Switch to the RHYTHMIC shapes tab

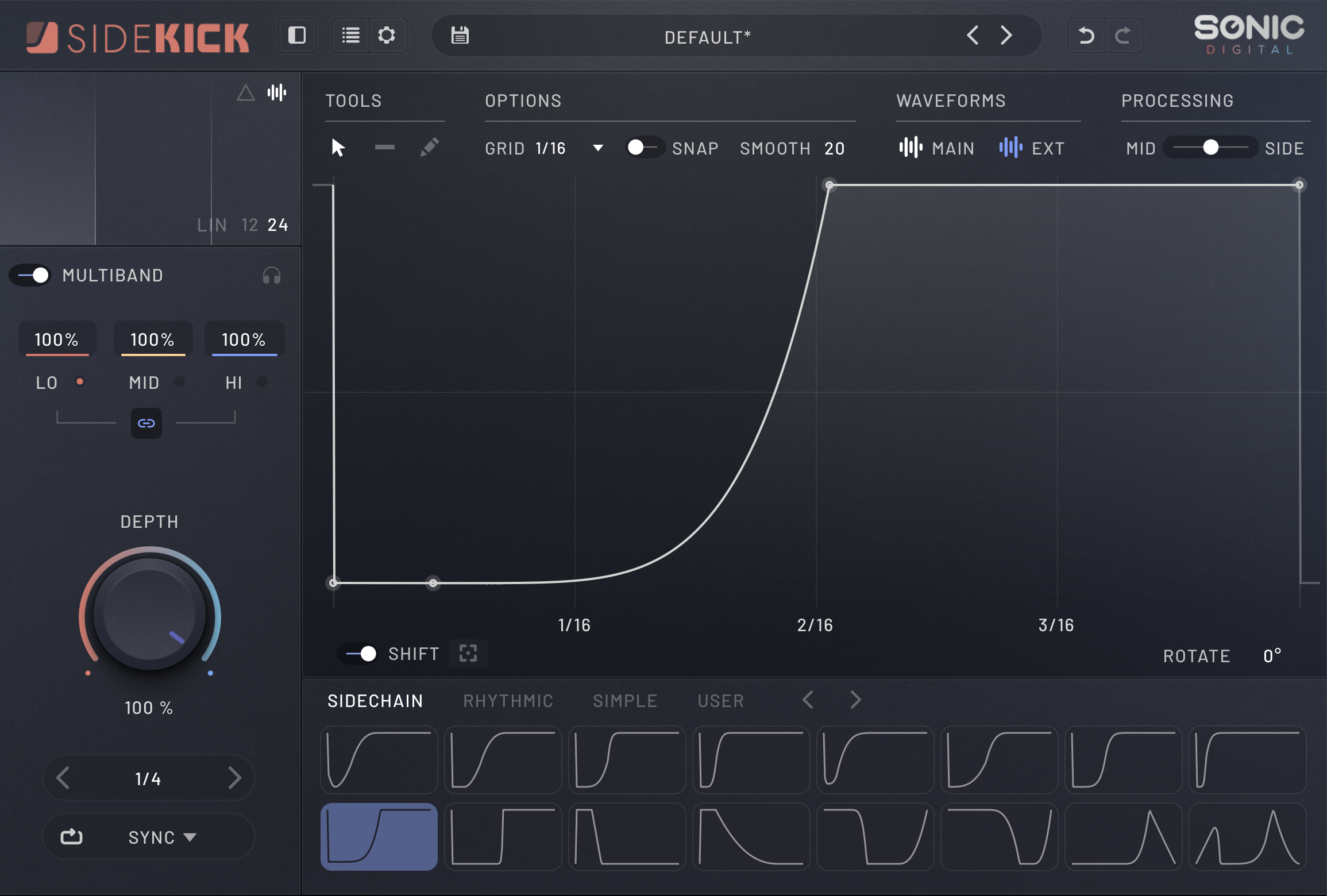[x=508, y=701]
